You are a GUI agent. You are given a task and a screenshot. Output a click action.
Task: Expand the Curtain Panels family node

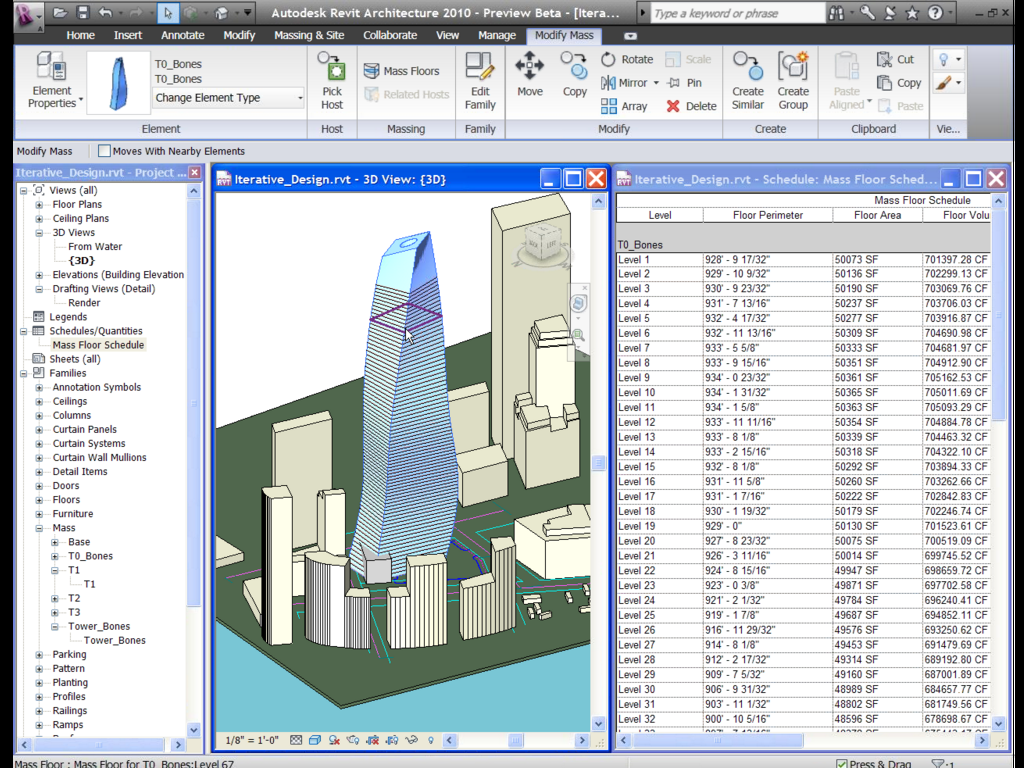pos(39,429)
